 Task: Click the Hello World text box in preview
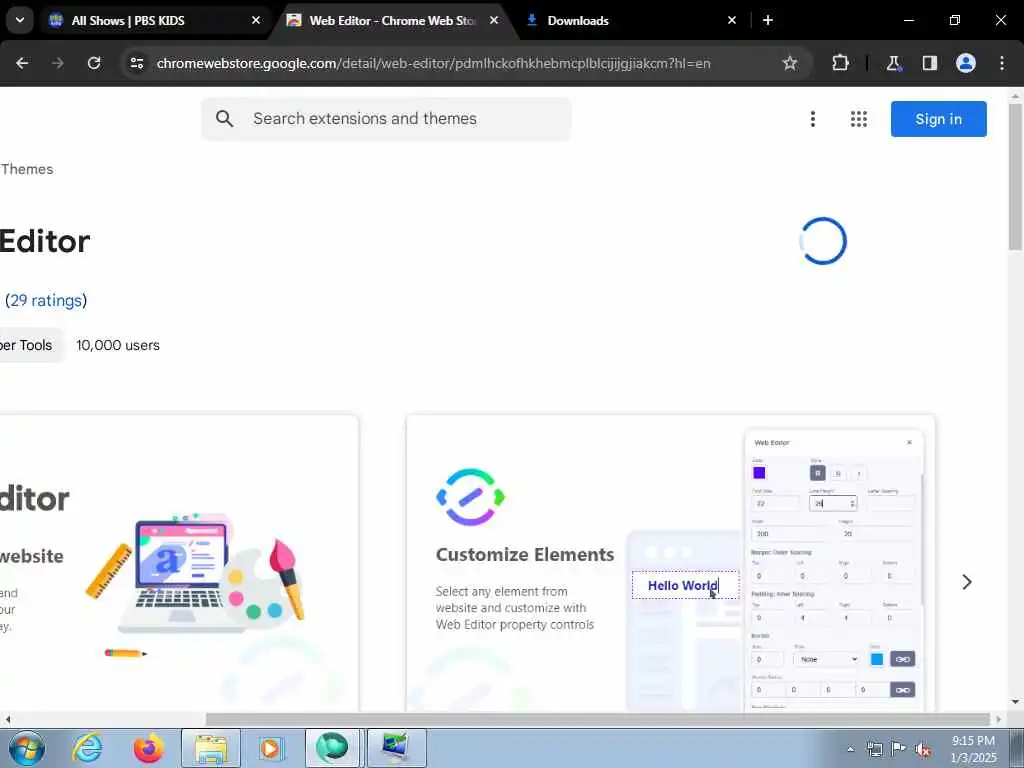click(x=685, y=585)
